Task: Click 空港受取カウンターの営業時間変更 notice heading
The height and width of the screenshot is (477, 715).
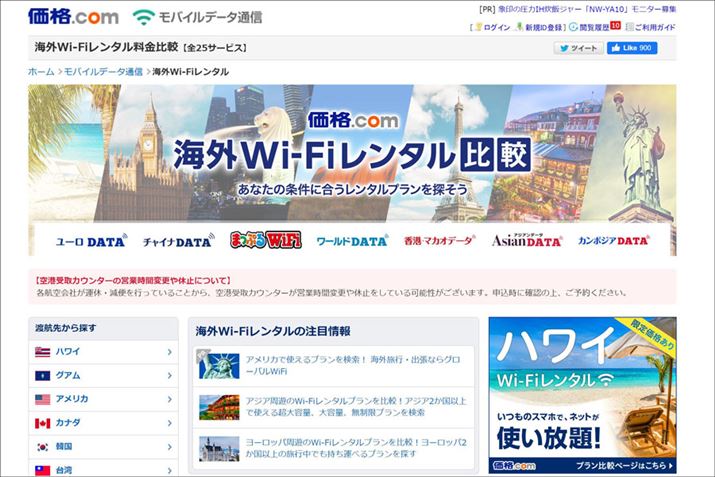Action: point(133,280)
